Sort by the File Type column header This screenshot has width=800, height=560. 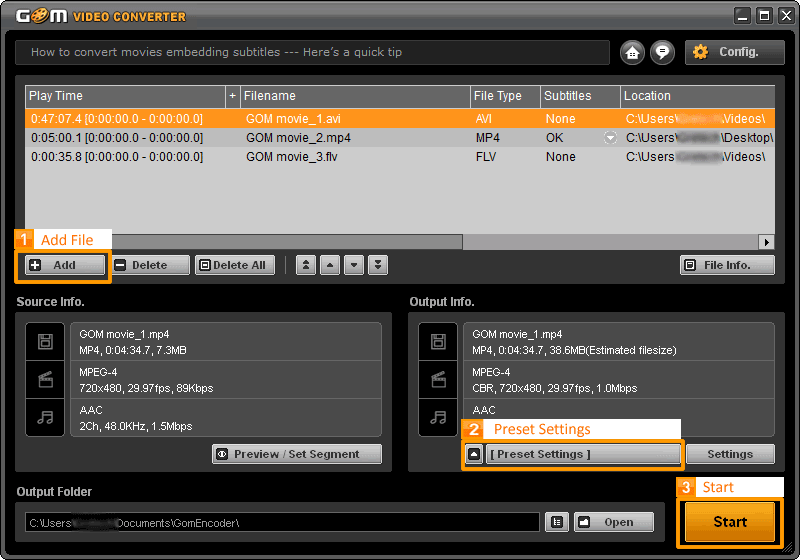(505, 96)
